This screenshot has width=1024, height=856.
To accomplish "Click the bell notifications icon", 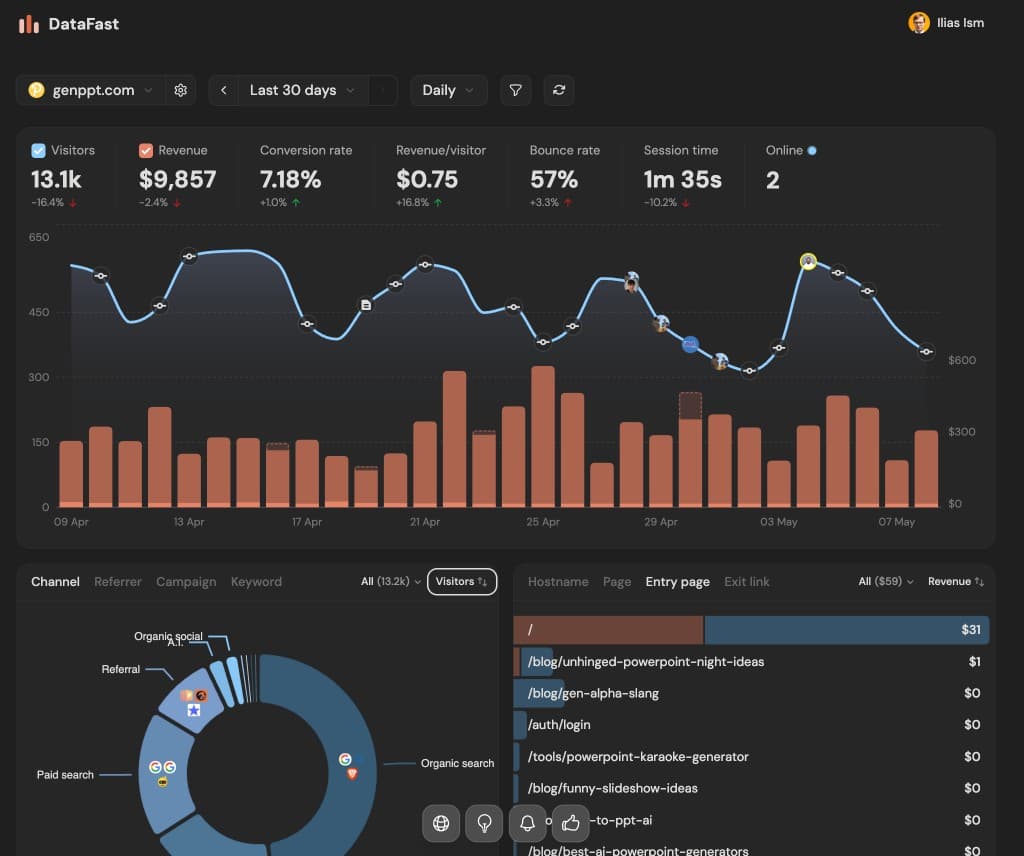I will click(x=528, y=823).
